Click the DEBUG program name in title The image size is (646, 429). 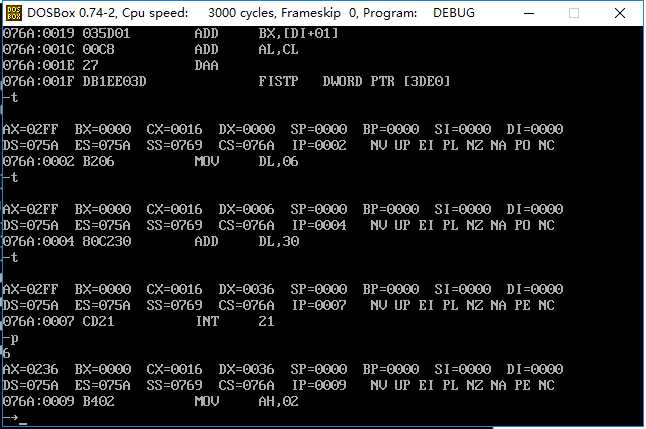454,13
